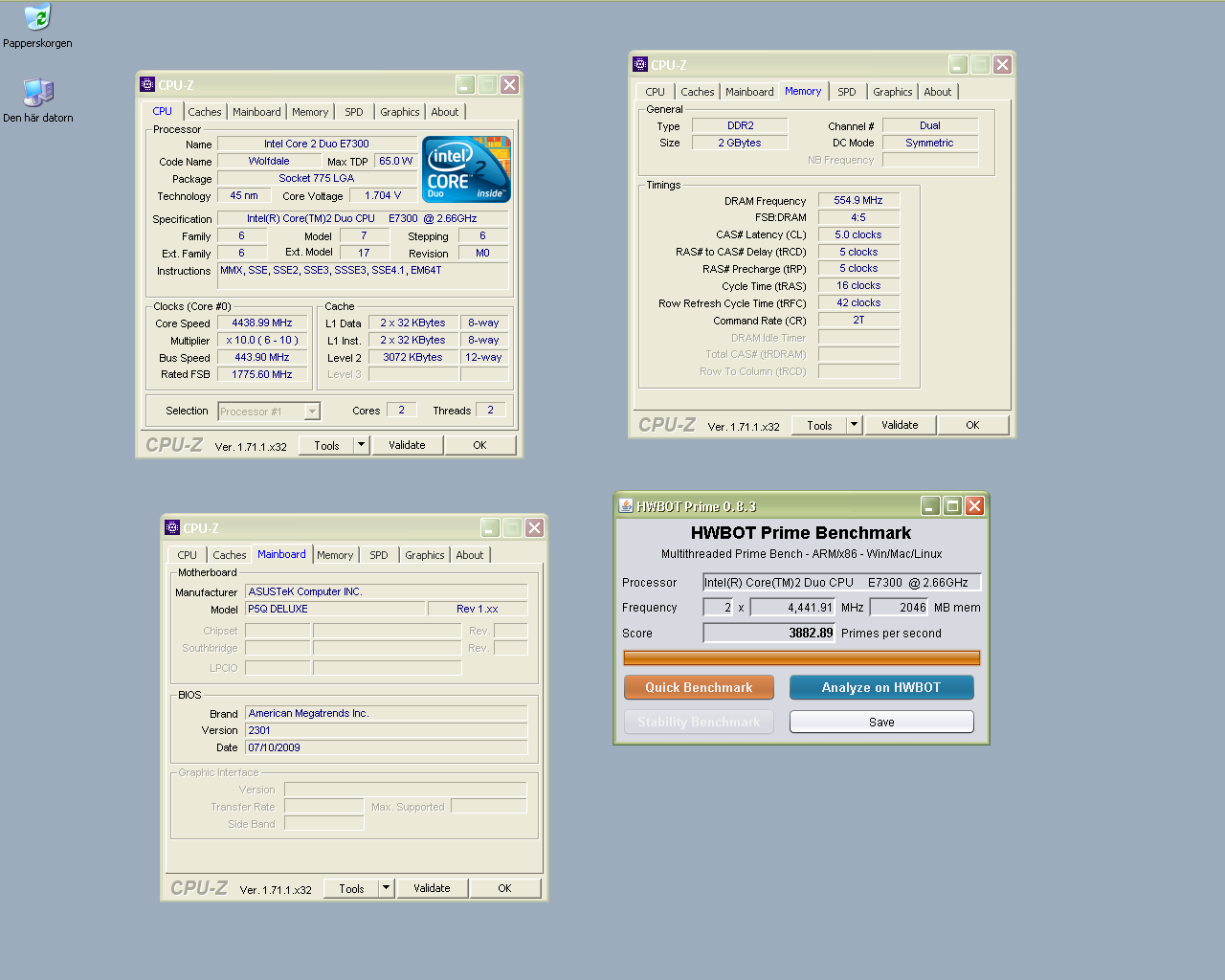This screenshot has width=1225, height=980.
Task: Click the BIOS date 07/10/2009
Action: (386, 747)
